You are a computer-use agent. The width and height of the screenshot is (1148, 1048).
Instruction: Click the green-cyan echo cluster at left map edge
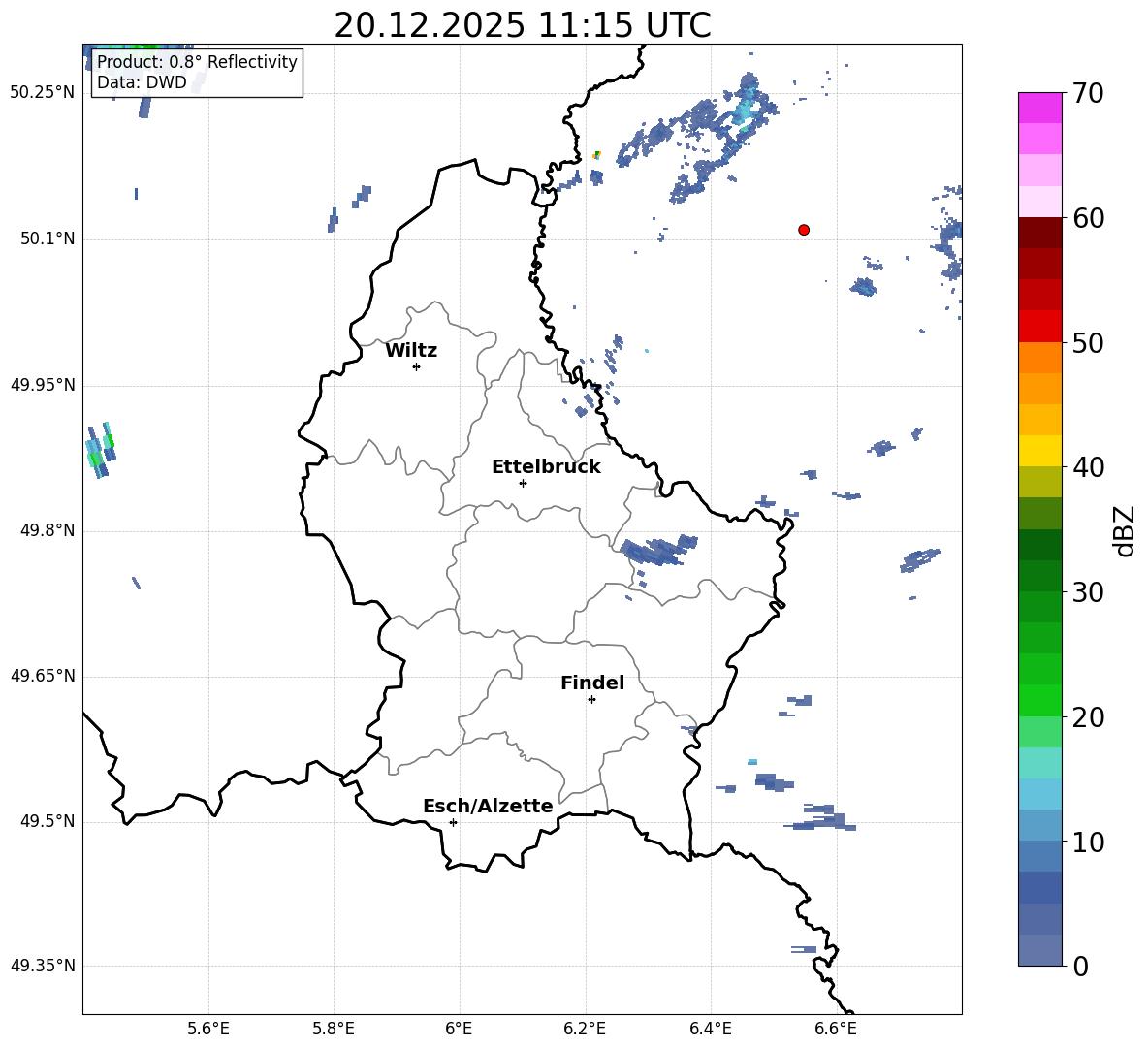tap(100, 450)
